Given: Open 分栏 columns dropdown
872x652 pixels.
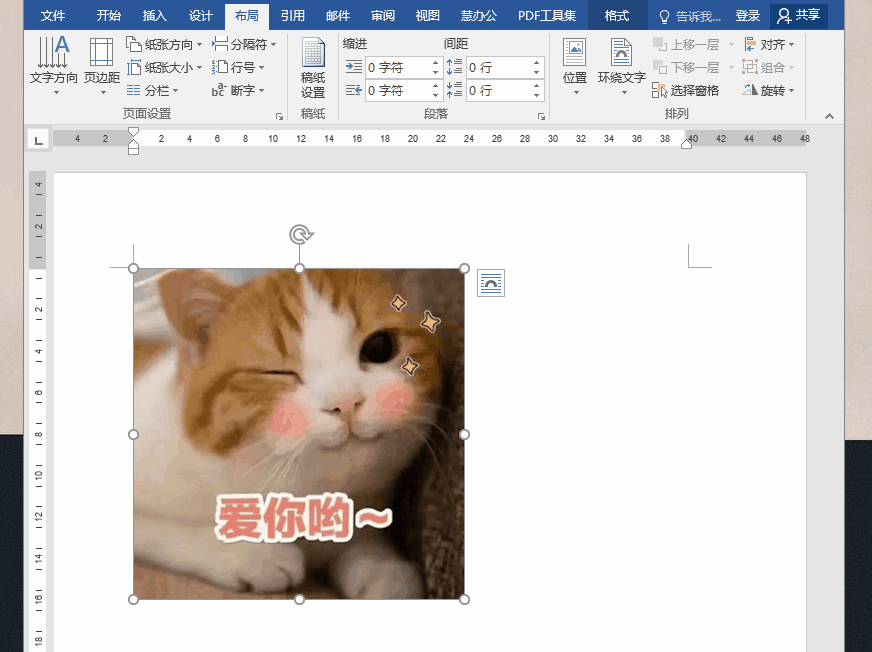Looking at the screenshot, I should [x=152, y=90].
